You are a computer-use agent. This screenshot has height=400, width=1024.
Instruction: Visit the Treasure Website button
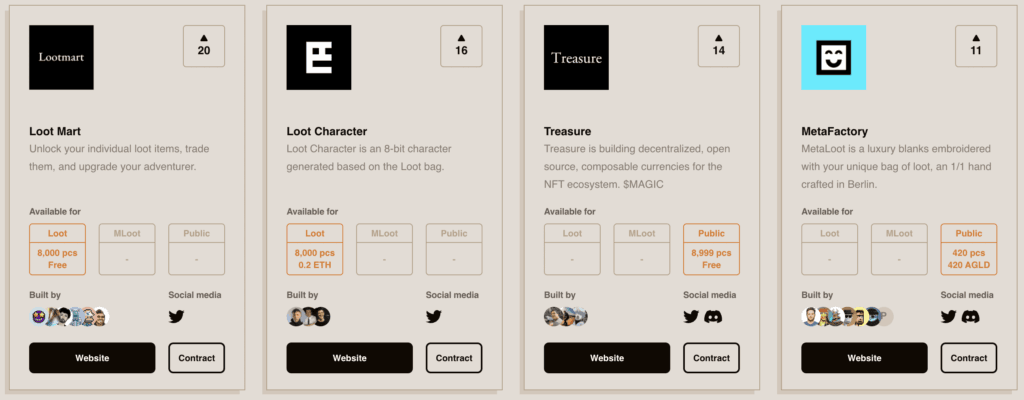607,358
